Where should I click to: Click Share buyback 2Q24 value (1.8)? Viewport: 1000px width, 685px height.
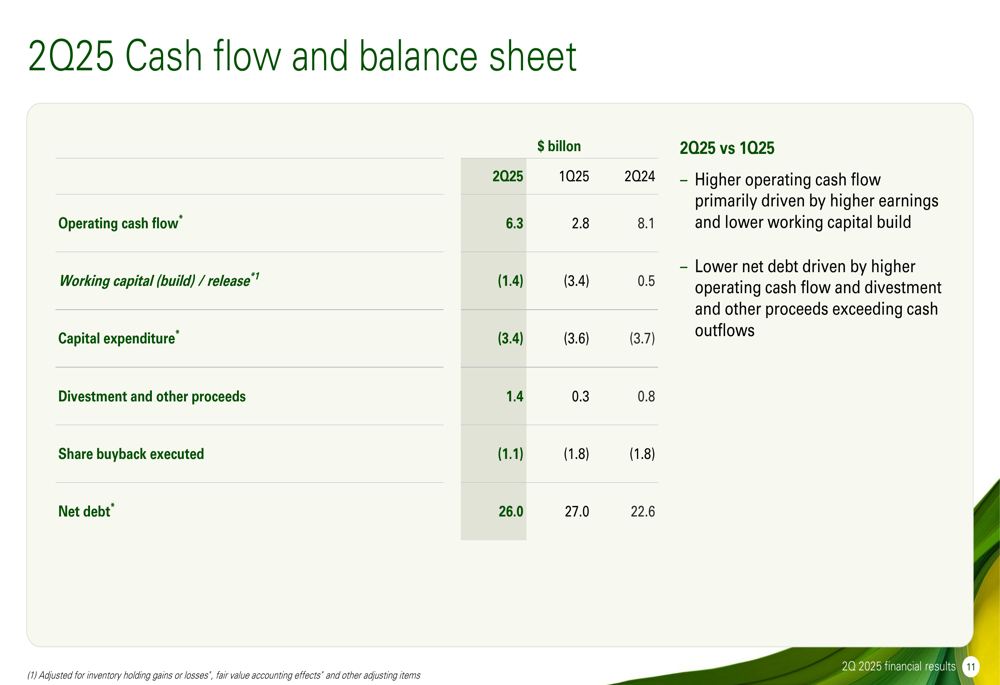point(642,453)
